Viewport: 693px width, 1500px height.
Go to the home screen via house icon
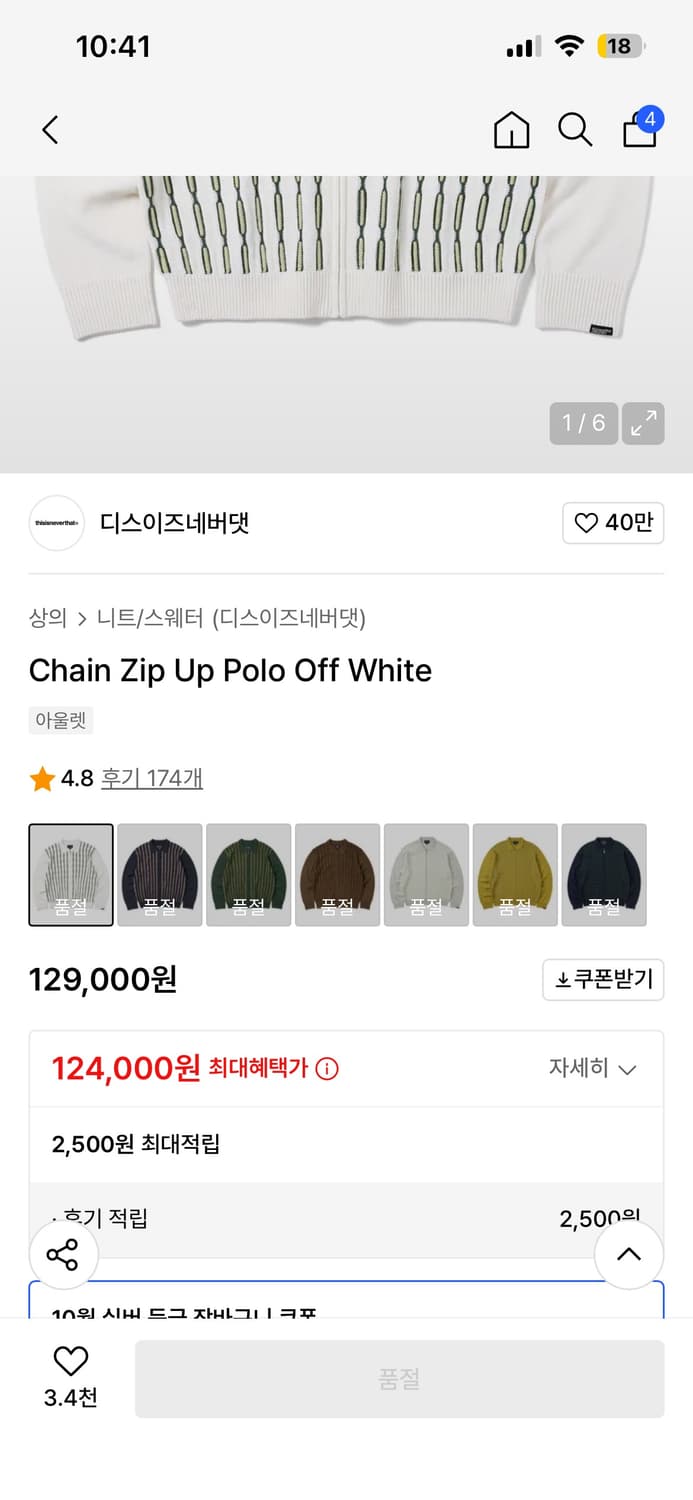(x=511, y=130)
